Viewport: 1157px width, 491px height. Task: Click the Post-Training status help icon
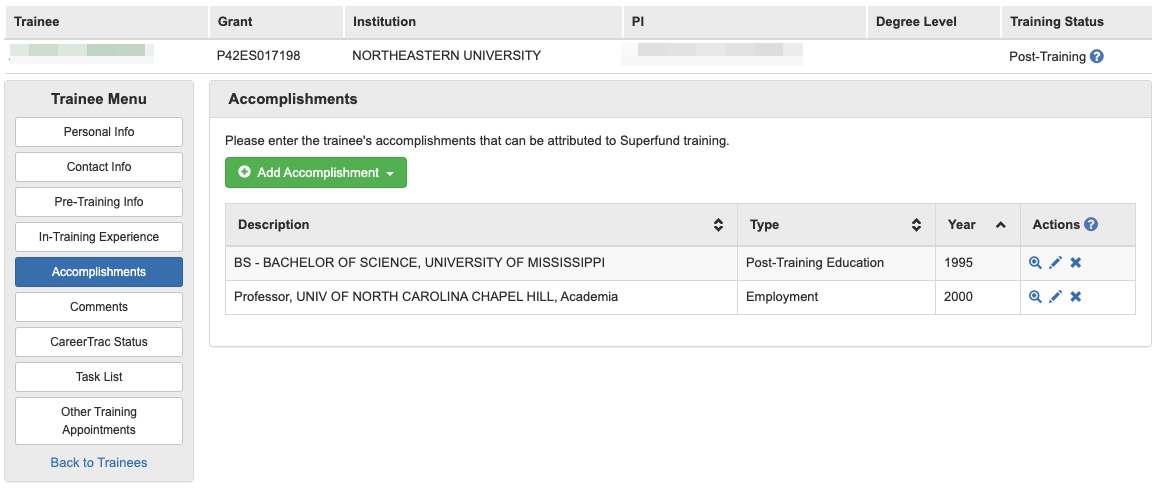pos(1097,57)
